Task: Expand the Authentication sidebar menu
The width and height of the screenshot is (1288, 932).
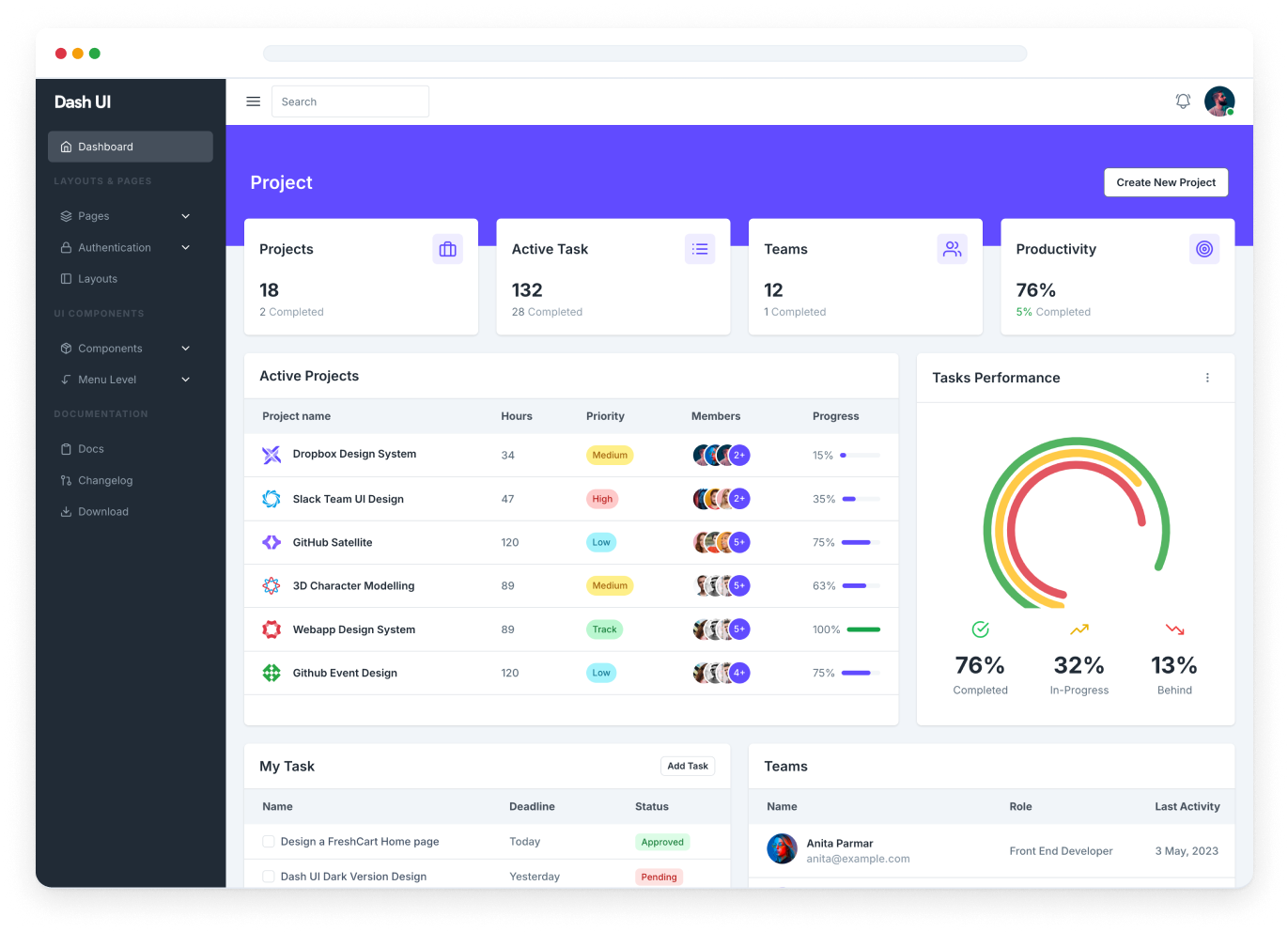Action: click(125, 248)
